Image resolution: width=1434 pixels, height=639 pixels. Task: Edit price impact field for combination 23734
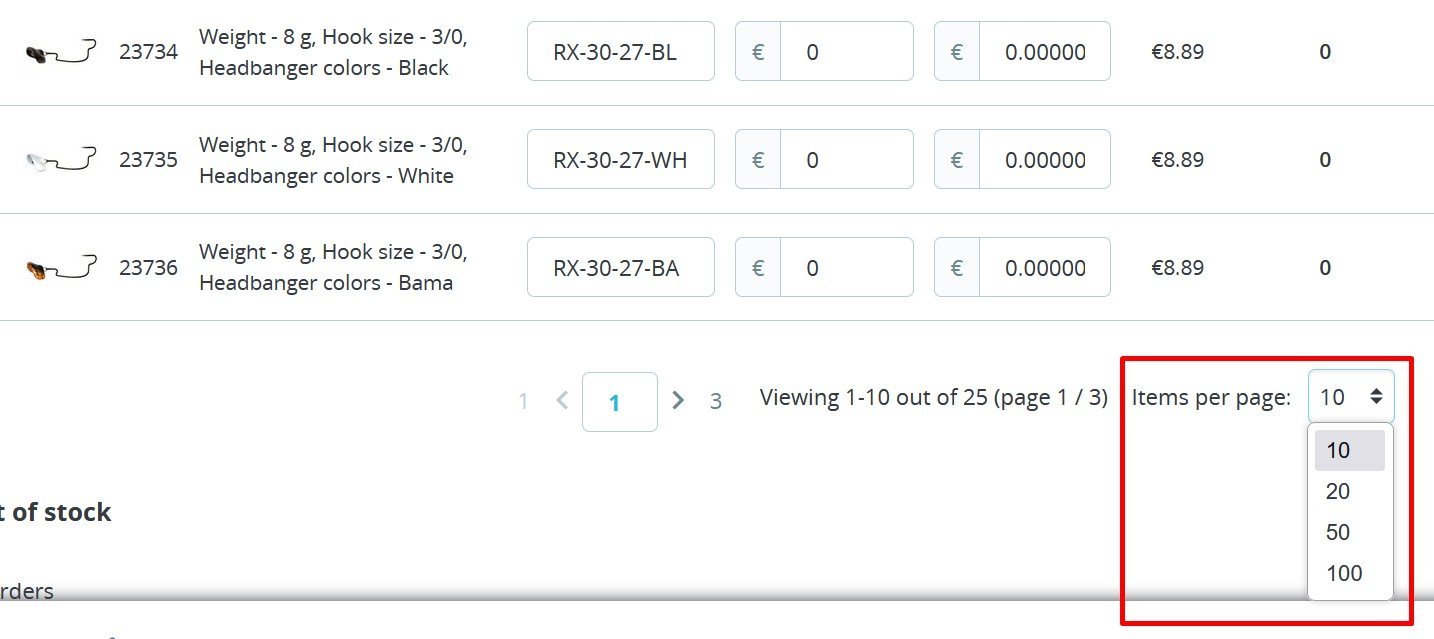[824, 51]
